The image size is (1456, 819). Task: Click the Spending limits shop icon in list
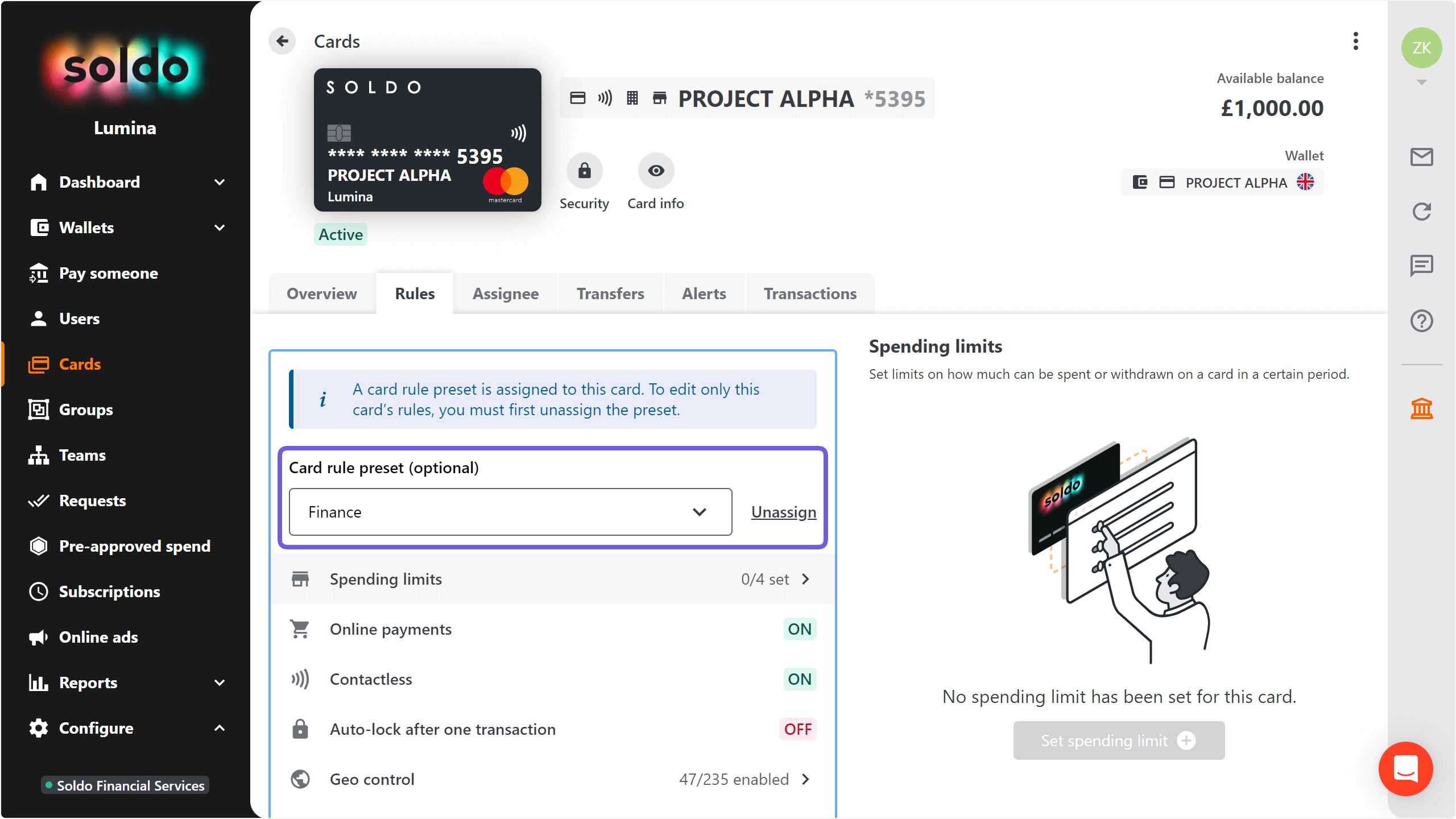pyautogui.click(x=300, y=579)
